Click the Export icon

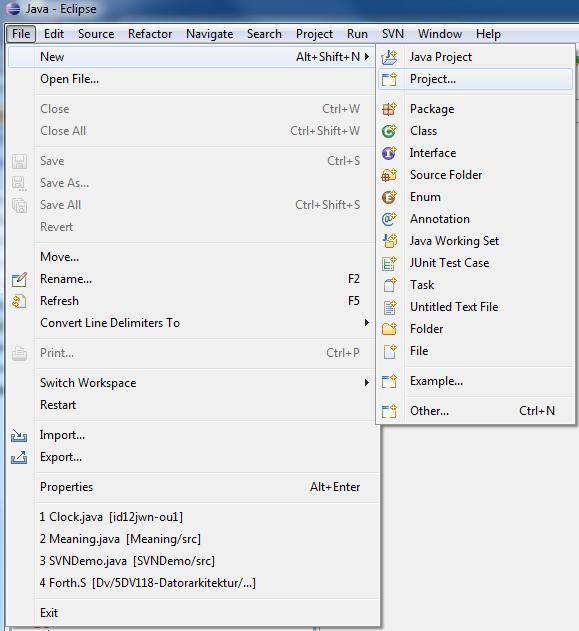click(x=19, y=458)
